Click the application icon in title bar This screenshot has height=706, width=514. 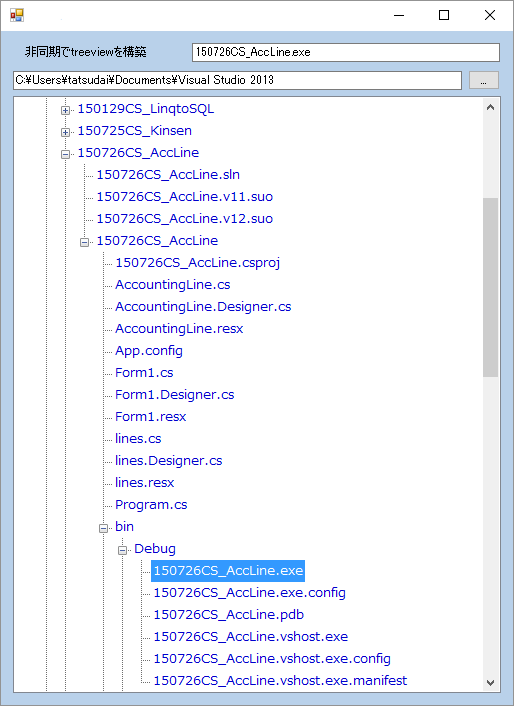pyautogui.click(x=17, y=15)
